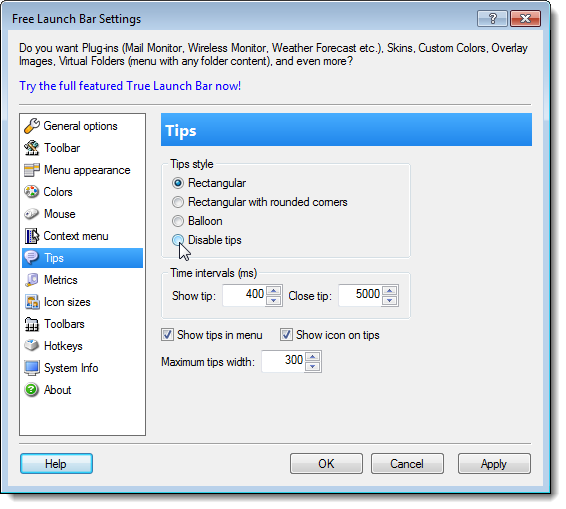This screenshot has height=509, width=566.
Task: Increase Maximum tips width with up arrow
Action: (313, 357)
